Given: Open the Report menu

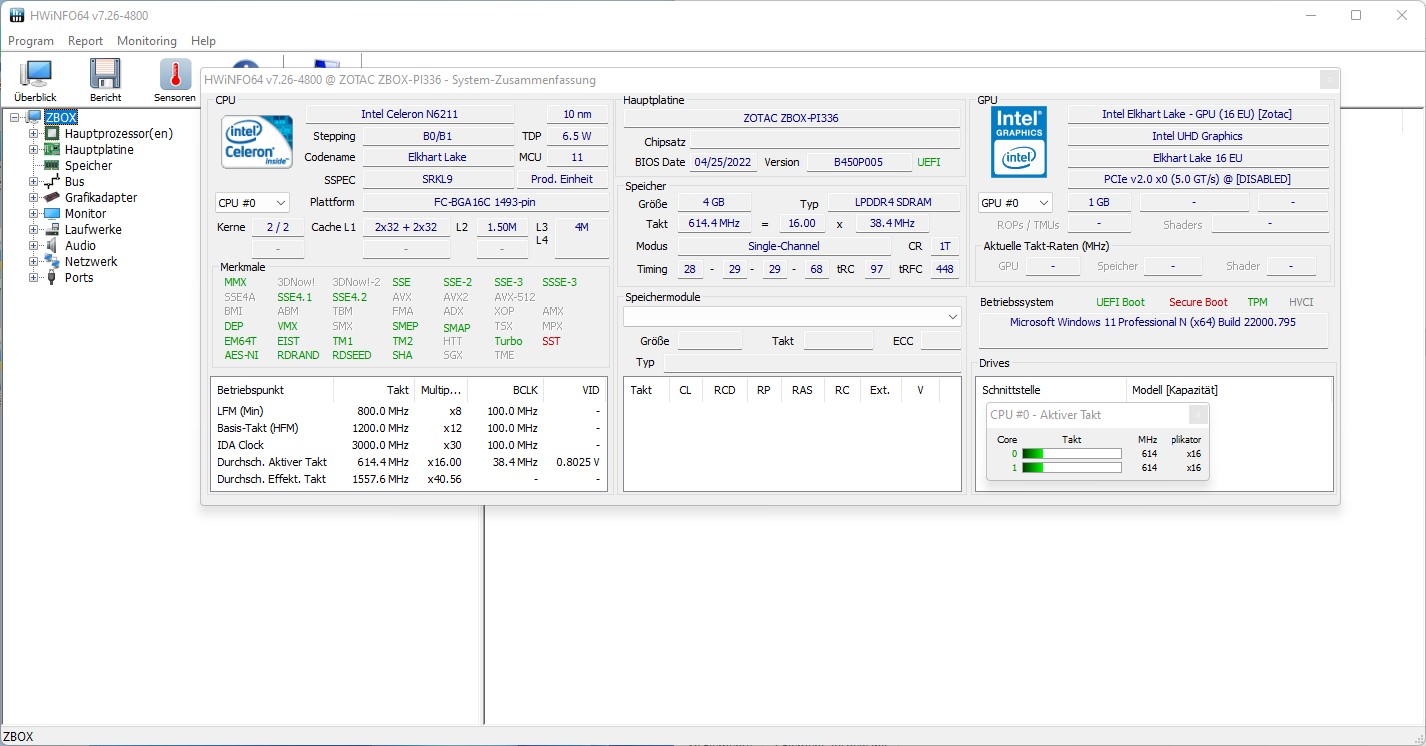Looking at the screenshot, I should tap(85, 41).
